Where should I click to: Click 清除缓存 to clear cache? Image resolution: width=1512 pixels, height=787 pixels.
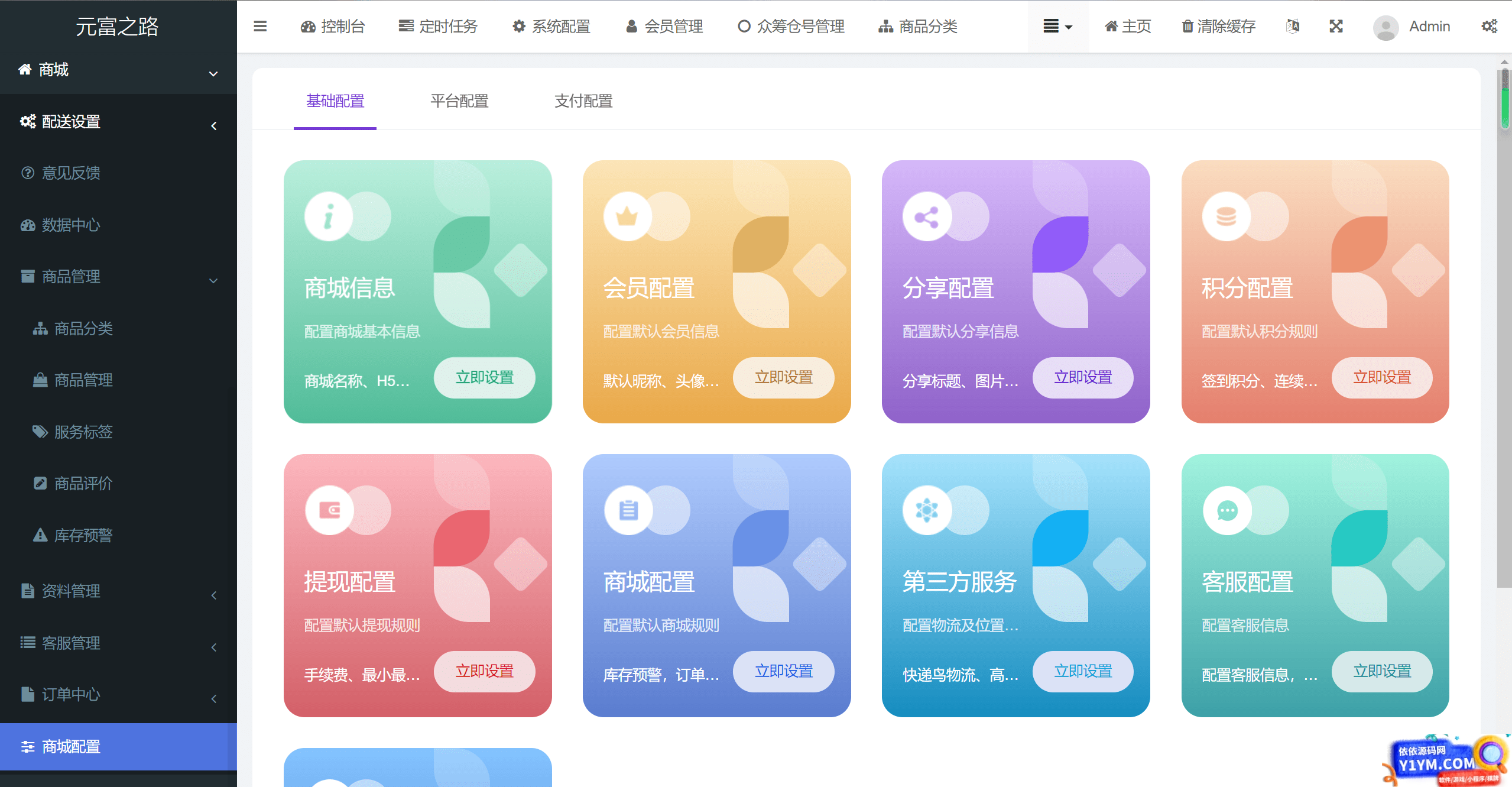click(1218, 26)
